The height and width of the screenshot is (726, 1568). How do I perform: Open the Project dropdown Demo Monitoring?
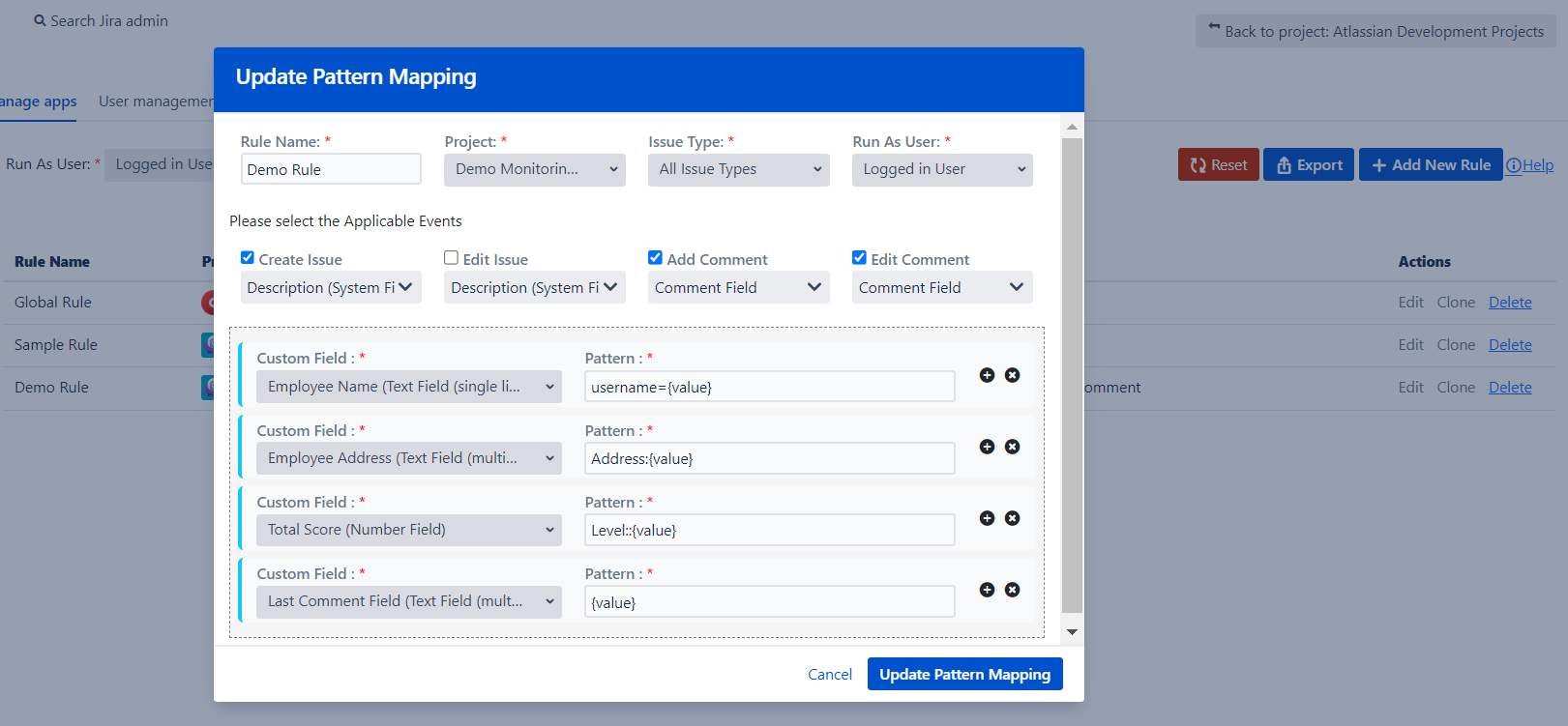pos(535,170)
